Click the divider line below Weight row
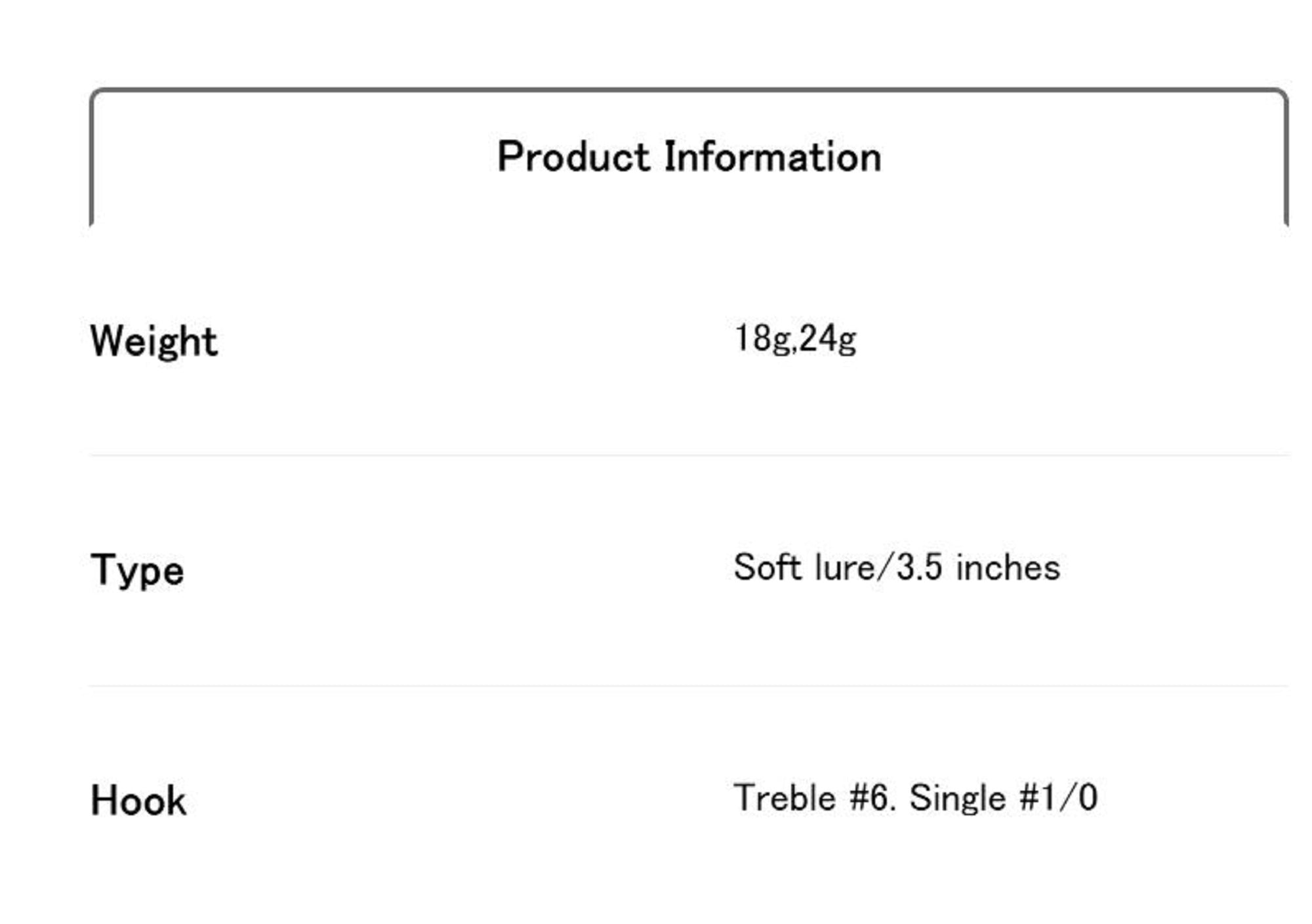This screenshot has width=1312, height=924. (689, 454)
